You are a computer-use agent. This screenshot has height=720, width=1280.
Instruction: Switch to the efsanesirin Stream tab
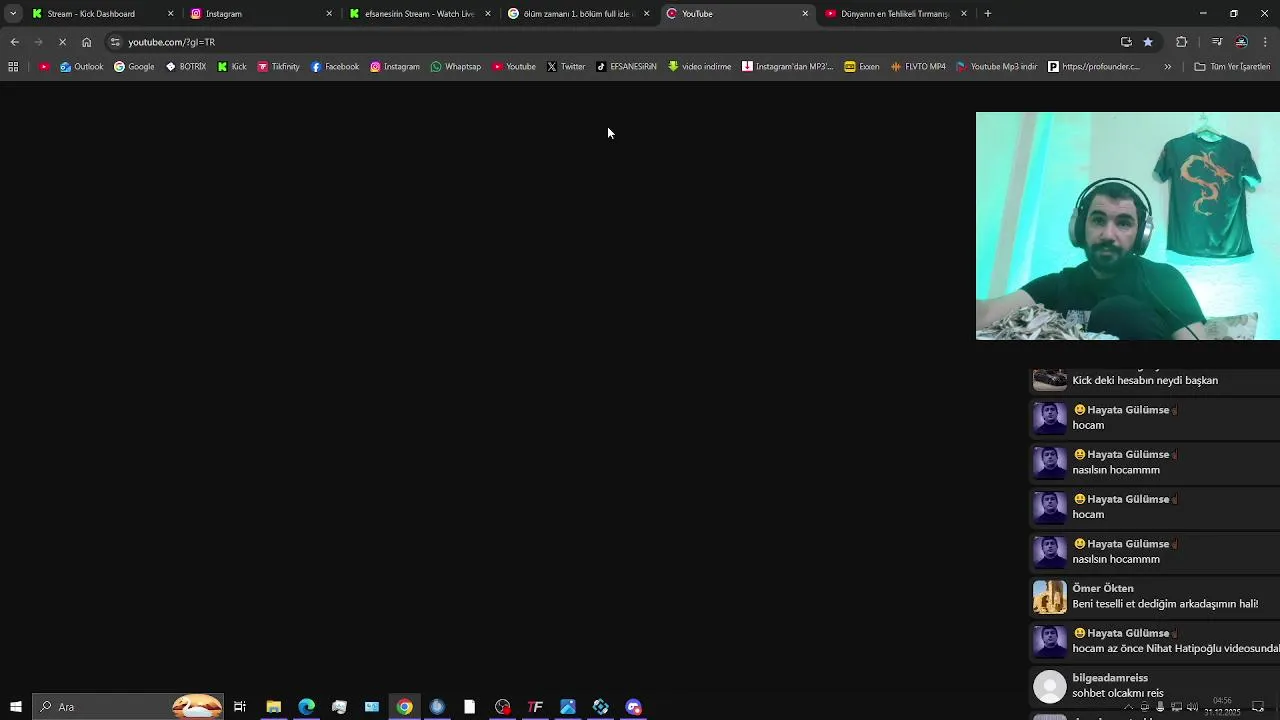point(420,14)
